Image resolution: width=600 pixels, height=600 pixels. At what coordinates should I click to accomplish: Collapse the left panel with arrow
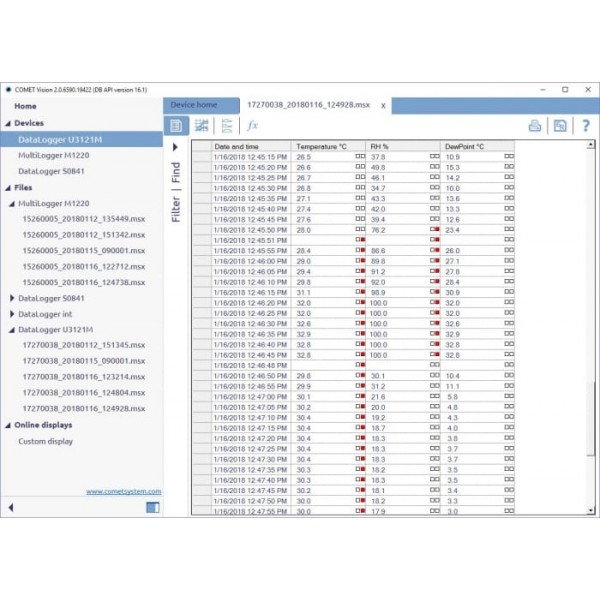tap(11, 507)
